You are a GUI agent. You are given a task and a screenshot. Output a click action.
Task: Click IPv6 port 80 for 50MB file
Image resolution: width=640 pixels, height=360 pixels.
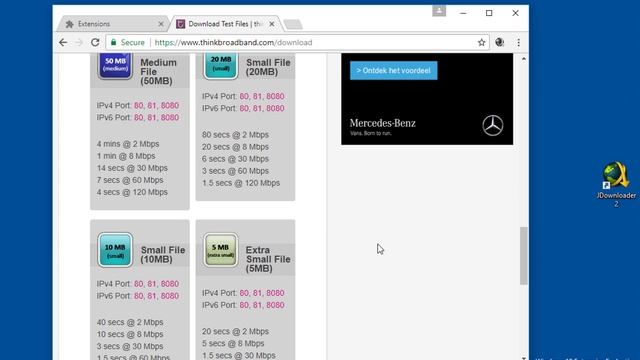139,118
